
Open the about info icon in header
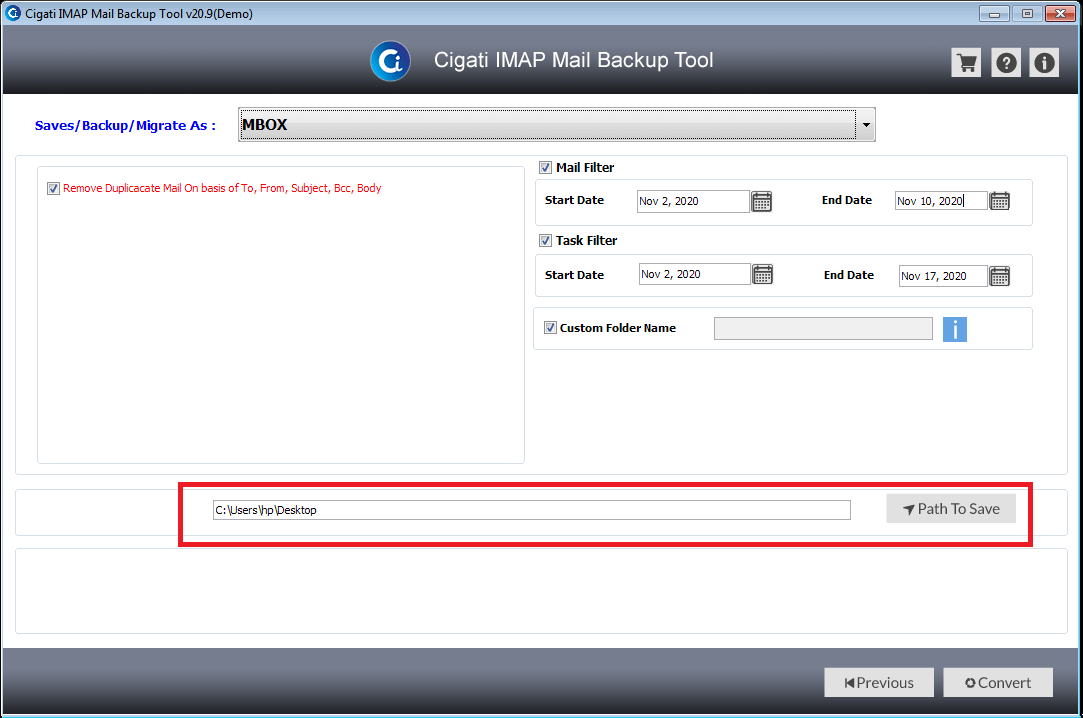(1044, 63)
